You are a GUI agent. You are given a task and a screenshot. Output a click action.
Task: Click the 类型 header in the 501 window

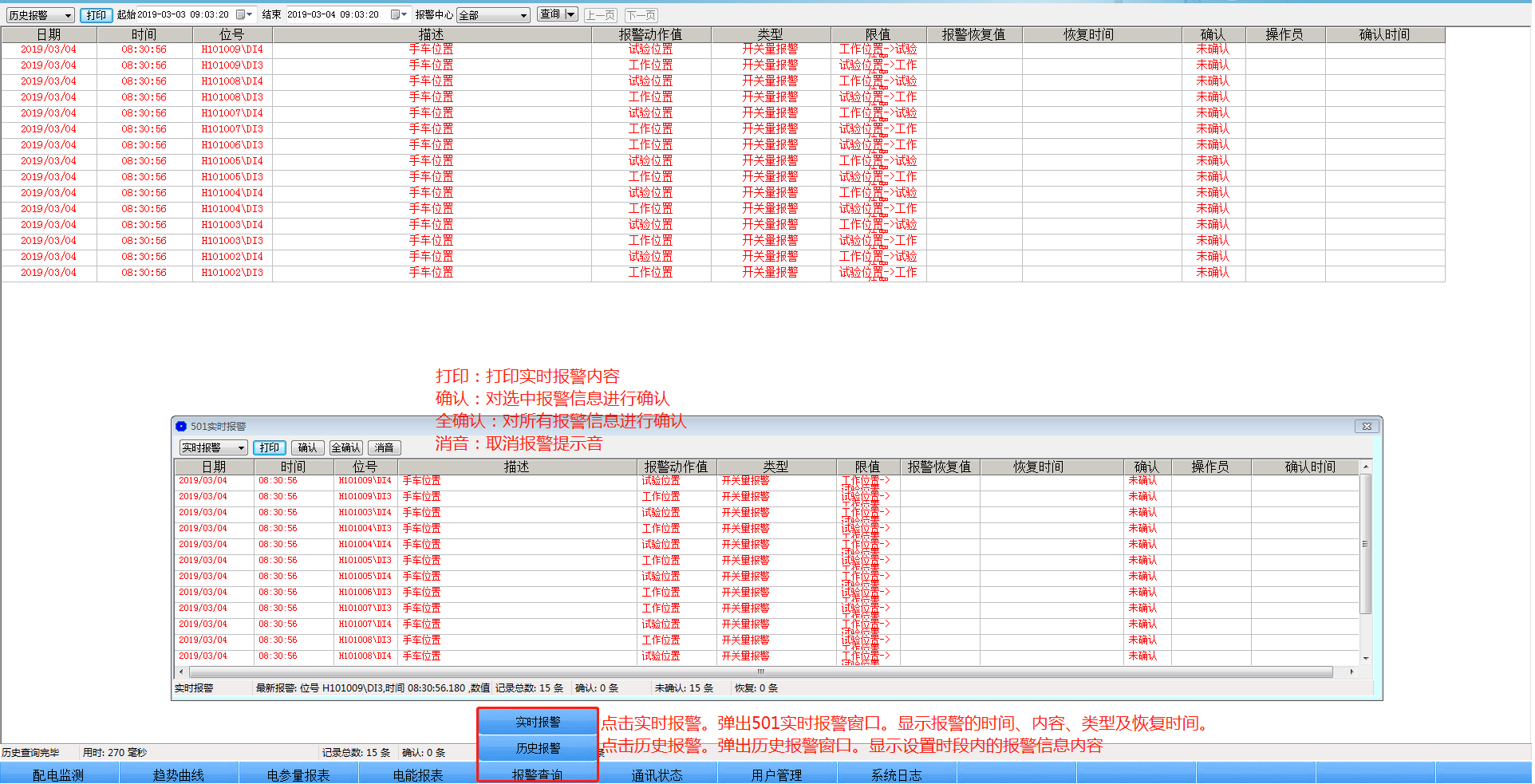pyautogui.click(x=776, y=467)
